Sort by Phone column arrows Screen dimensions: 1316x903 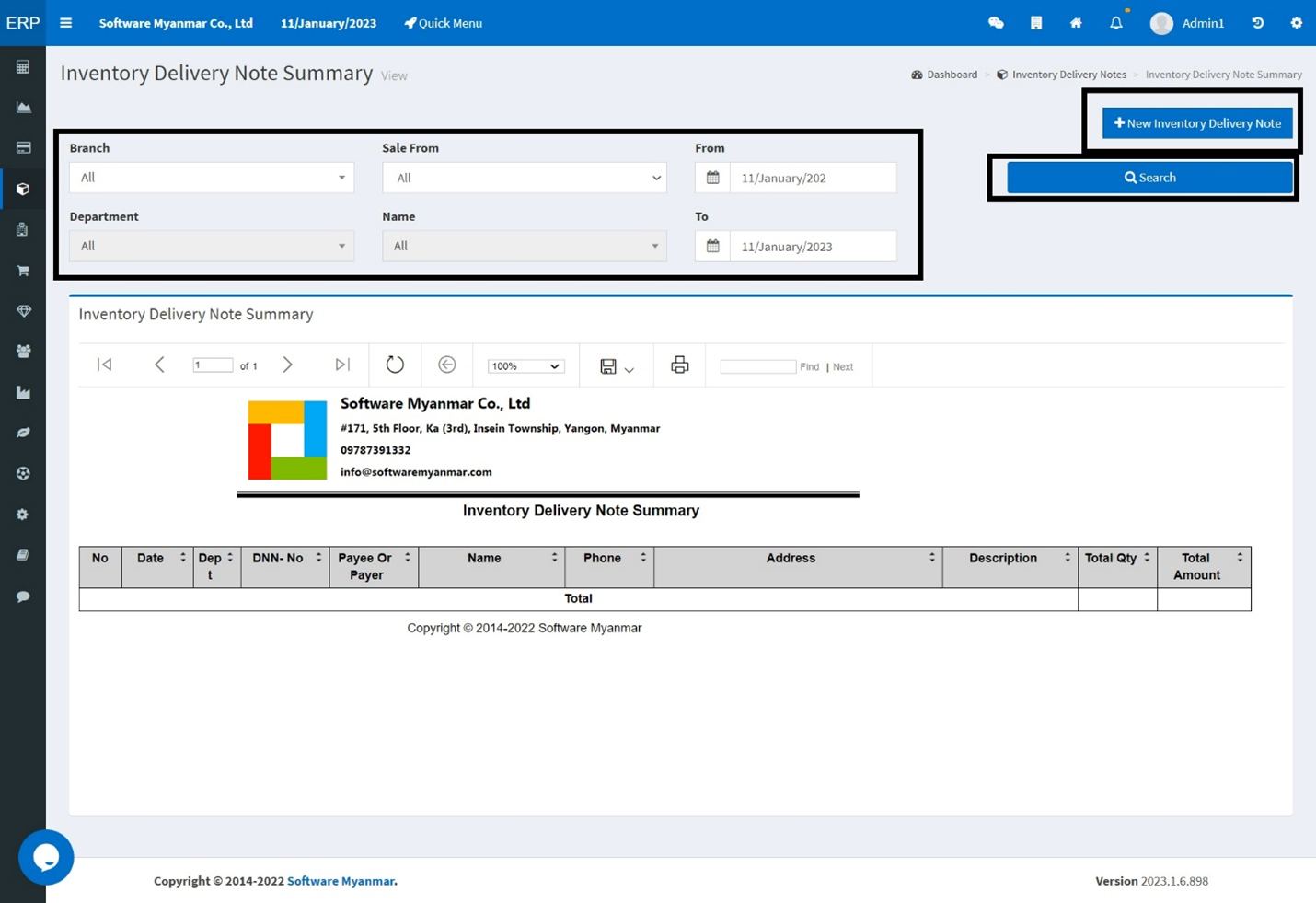(643, 557)
